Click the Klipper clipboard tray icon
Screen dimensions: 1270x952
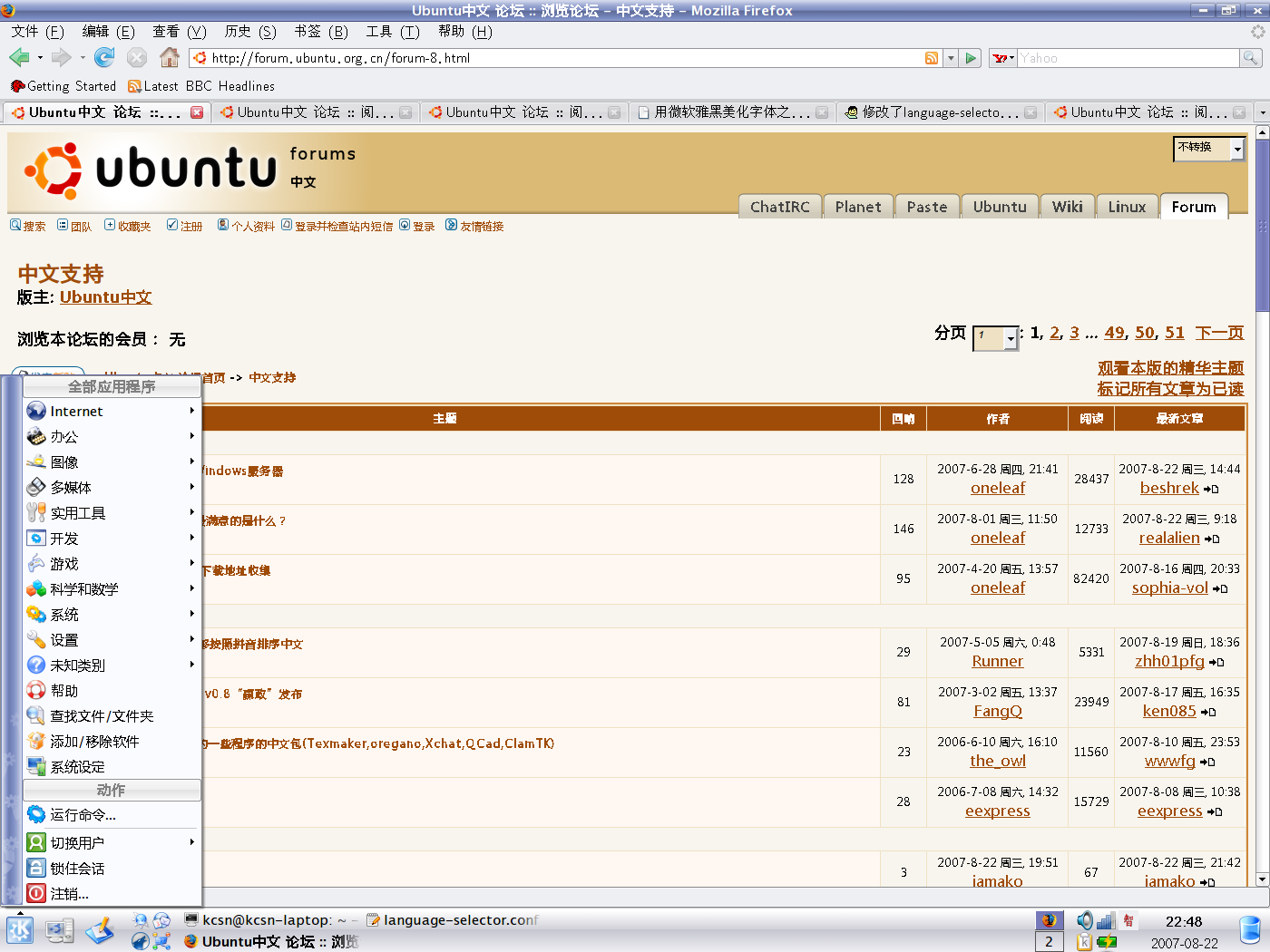(x=1085, y=942)
